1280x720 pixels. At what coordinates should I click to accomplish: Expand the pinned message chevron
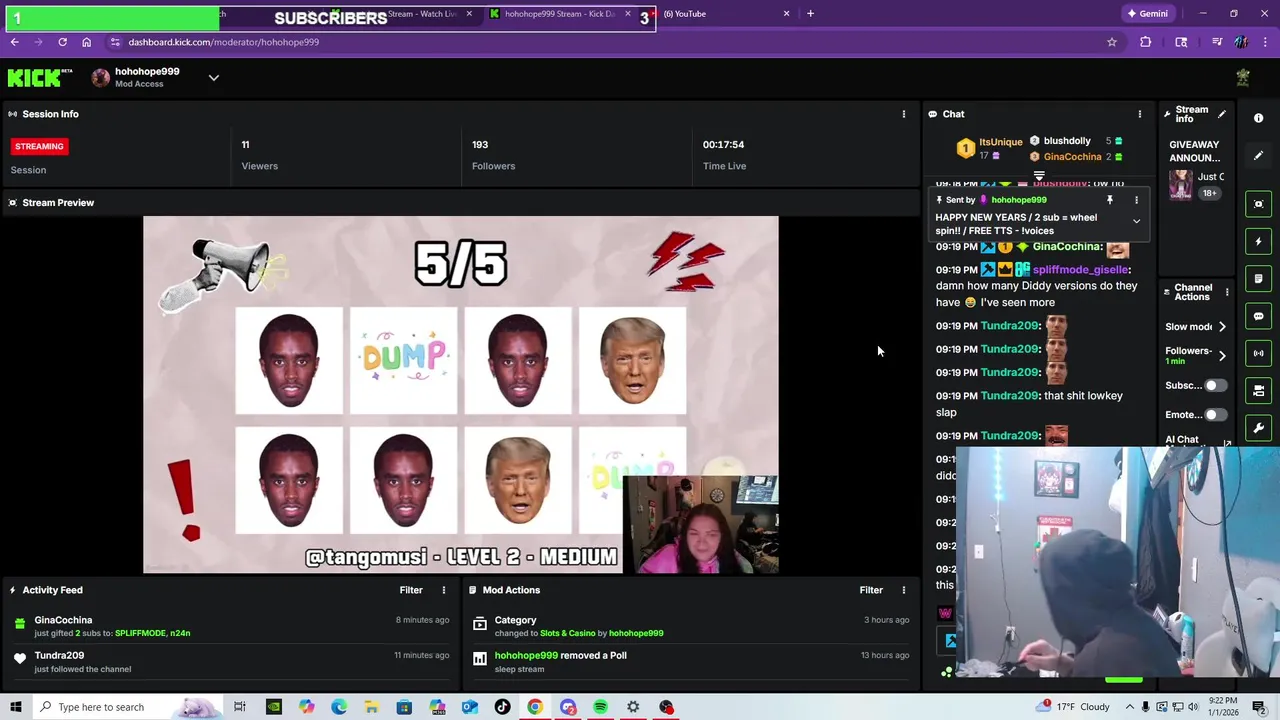click(1136, 221)
